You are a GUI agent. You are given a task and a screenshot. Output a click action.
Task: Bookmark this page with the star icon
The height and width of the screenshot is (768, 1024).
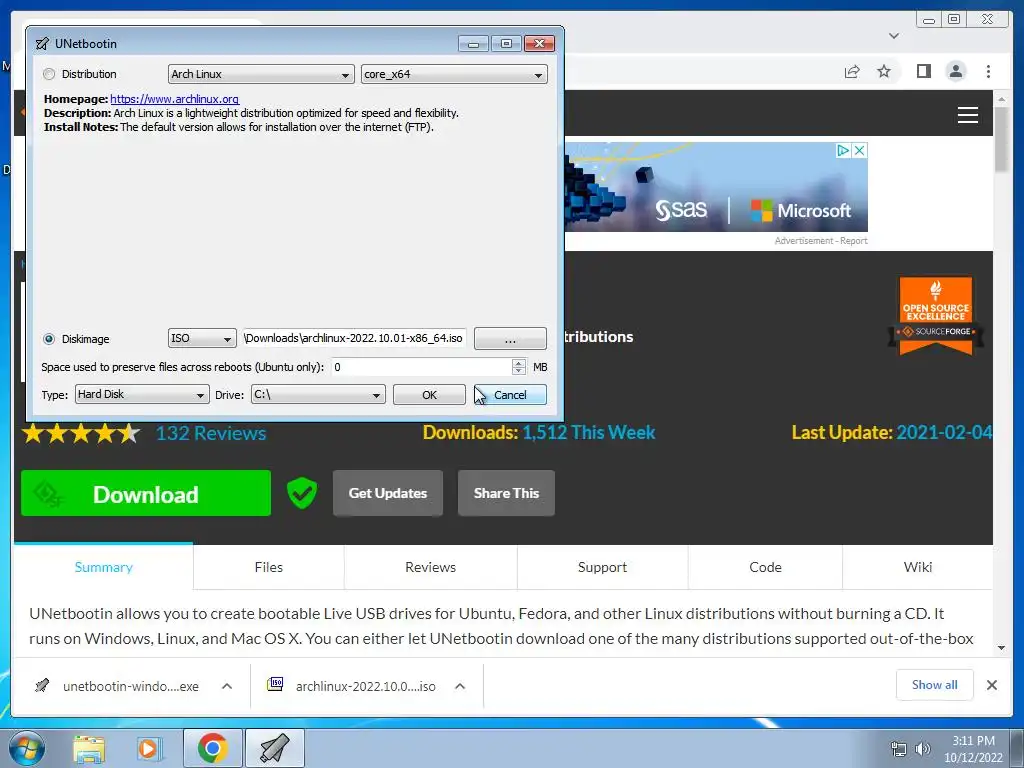(x=884, y=71)
